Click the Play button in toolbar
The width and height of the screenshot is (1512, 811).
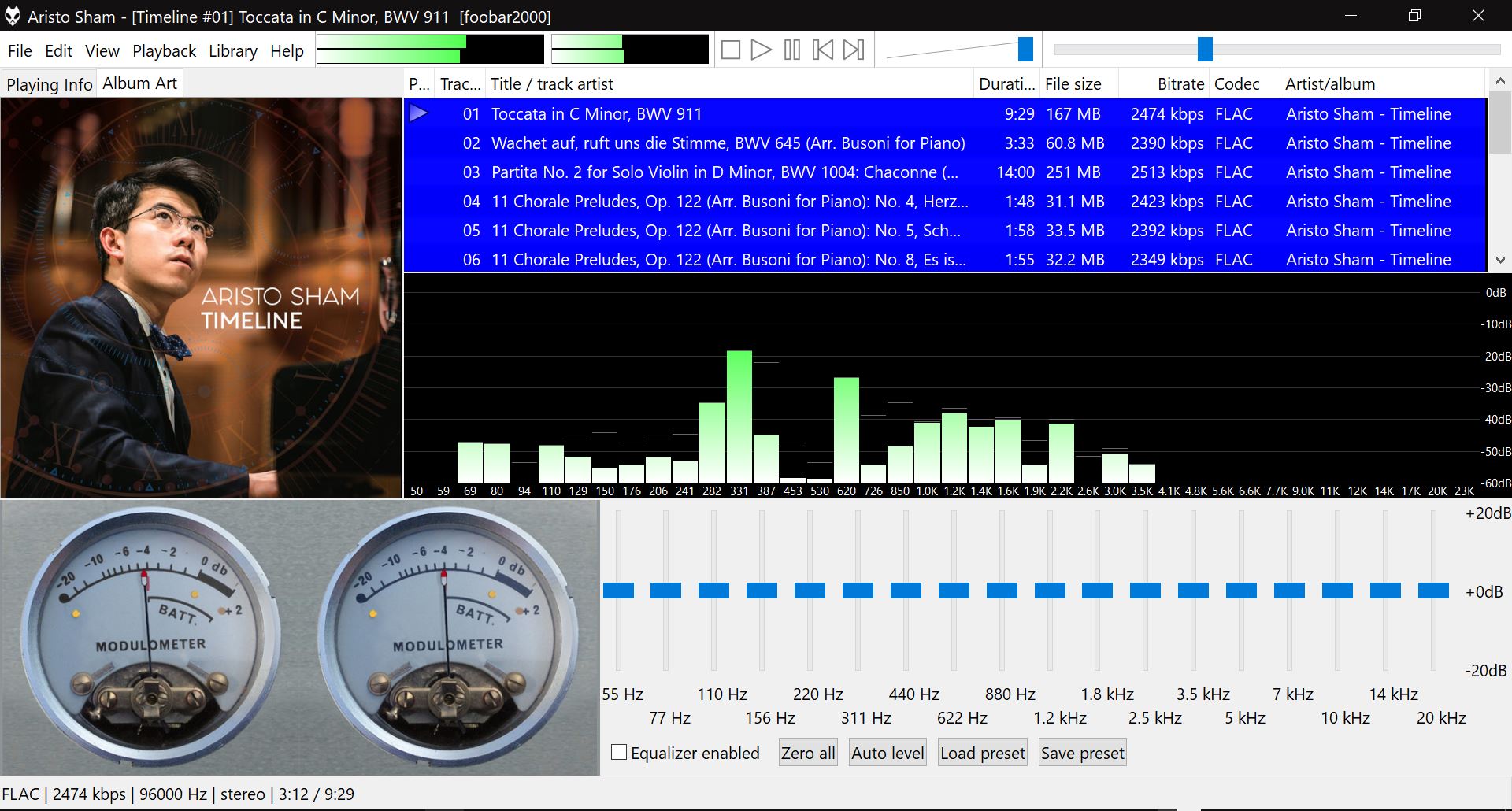point(761,50)
